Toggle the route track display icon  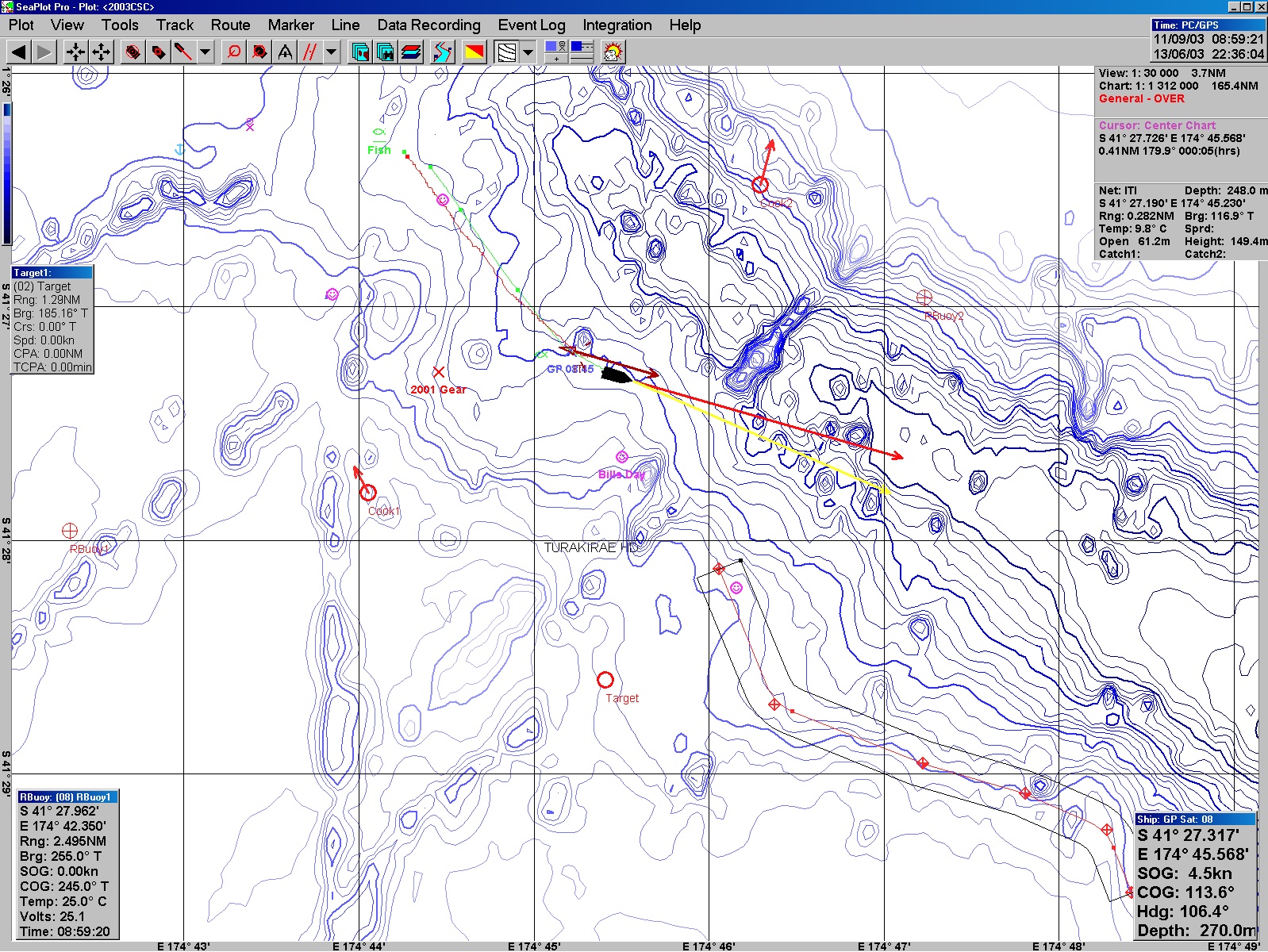[442, 52]
